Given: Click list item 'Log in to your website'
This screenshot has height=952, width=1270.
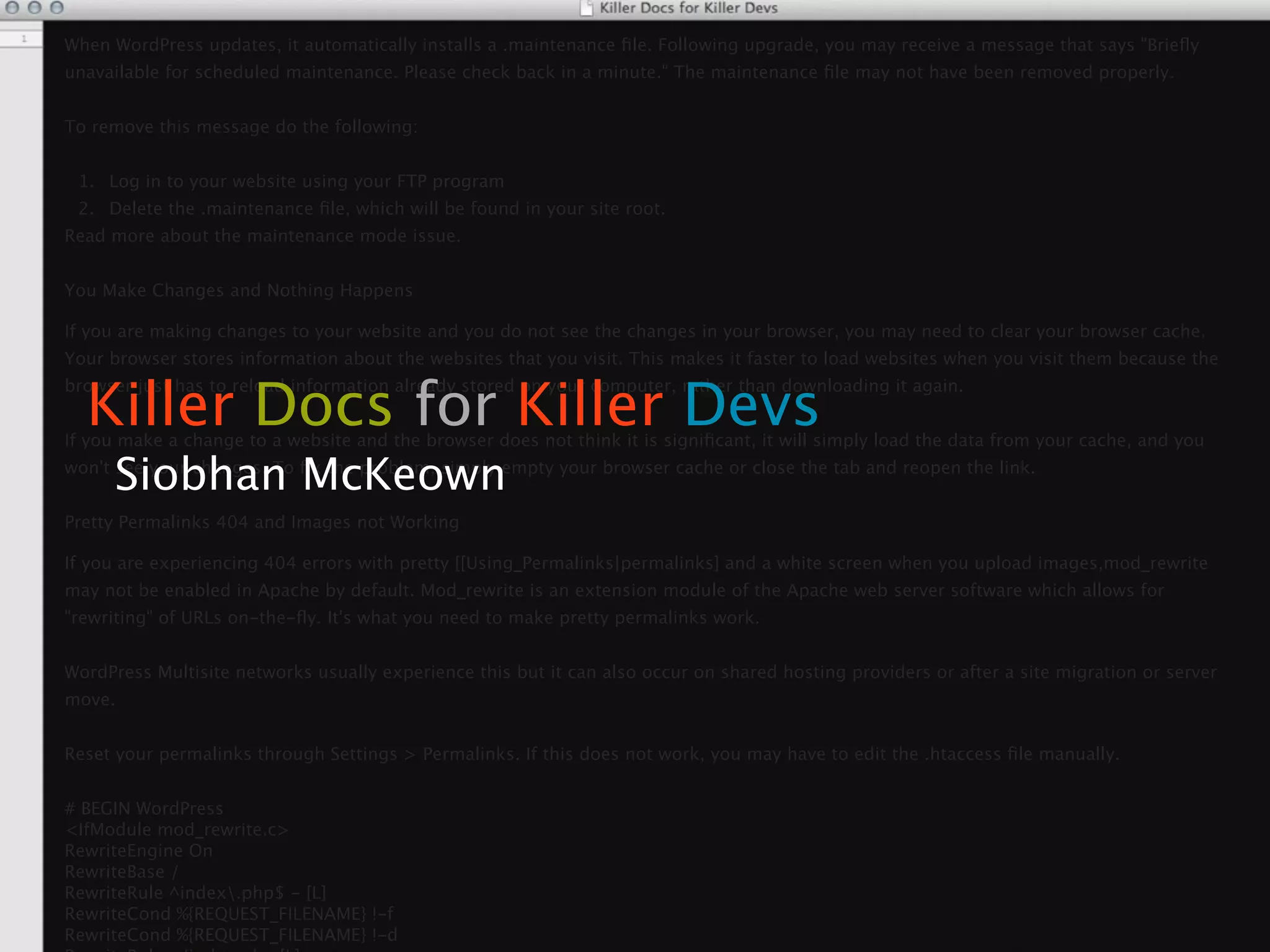Looking at the screenshot, I should pos(306,182).
